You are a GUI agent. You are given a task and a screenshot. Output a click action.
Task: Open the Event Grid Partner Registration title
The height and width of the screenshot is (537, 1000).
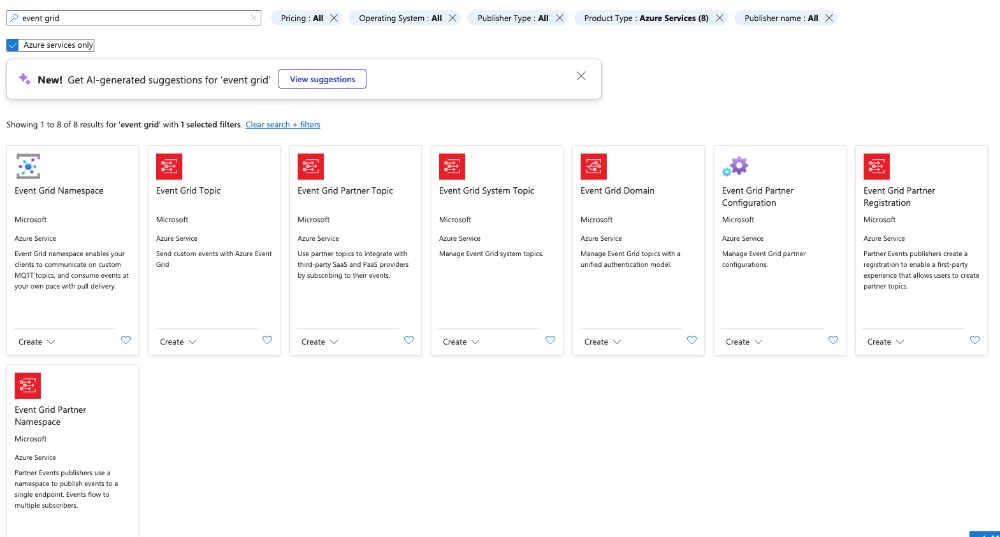click(899, 196)
